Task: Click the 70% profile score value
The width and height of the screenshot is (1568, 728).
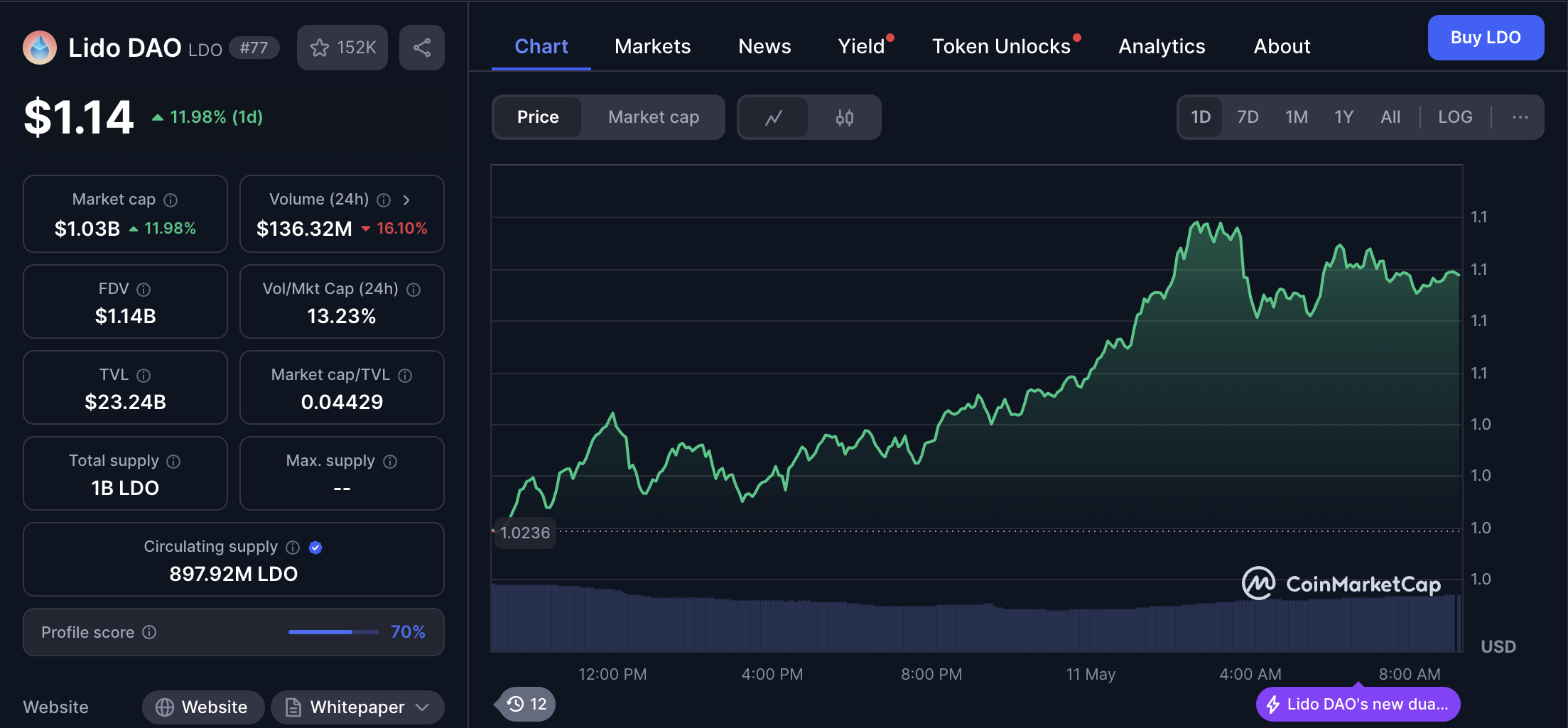Action: coord(408,632)
